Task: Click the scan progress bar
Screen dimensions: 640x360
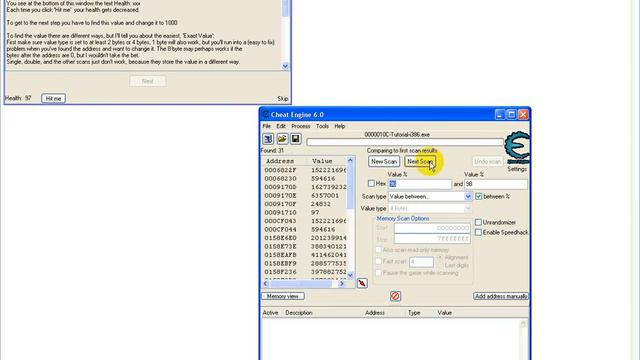Action: [405, 142]
